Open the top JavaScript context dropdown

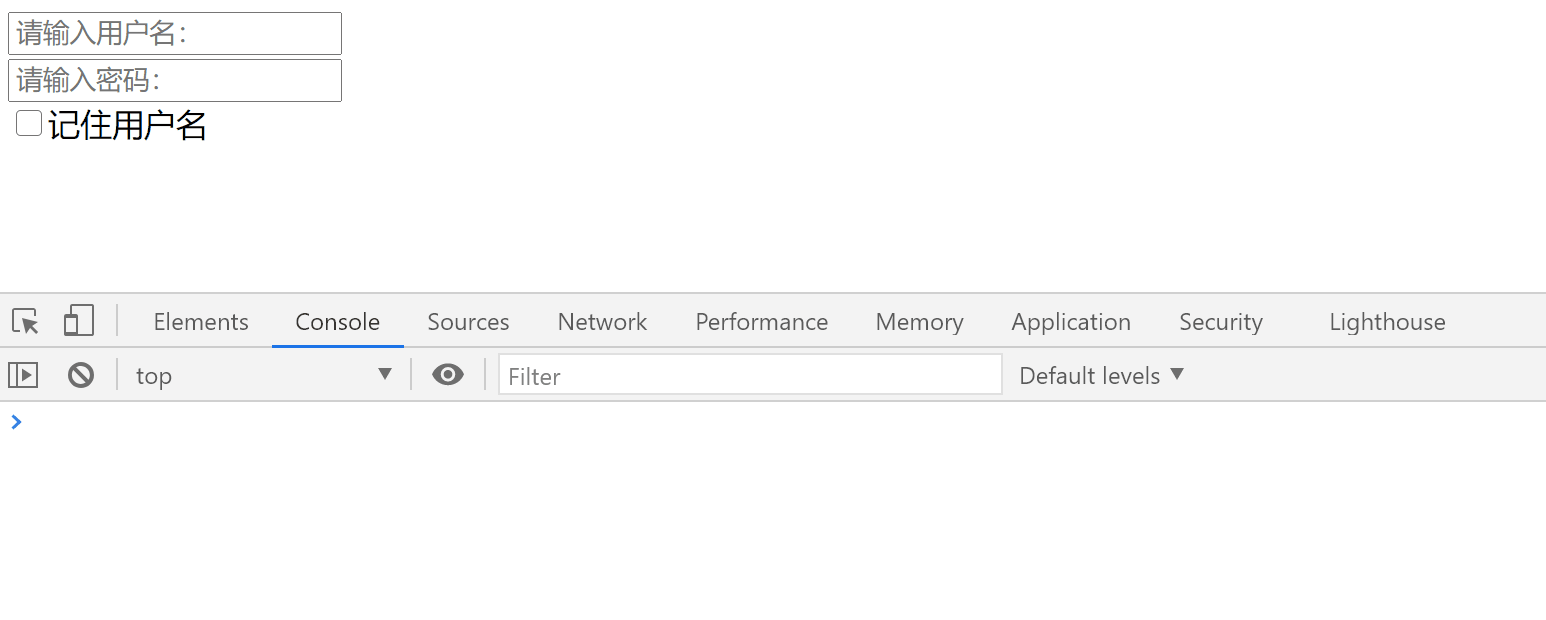(263, 375)
